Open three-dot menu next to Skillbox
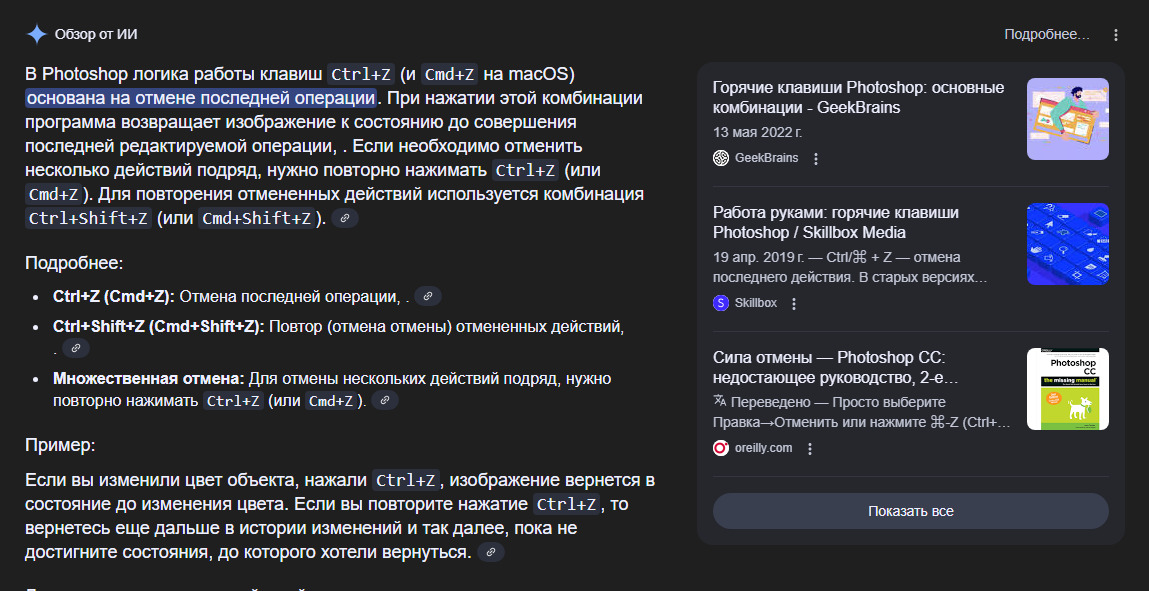The height and width of the screenshot is (591, 1149). pyautogui.click(x=794, y=303)
